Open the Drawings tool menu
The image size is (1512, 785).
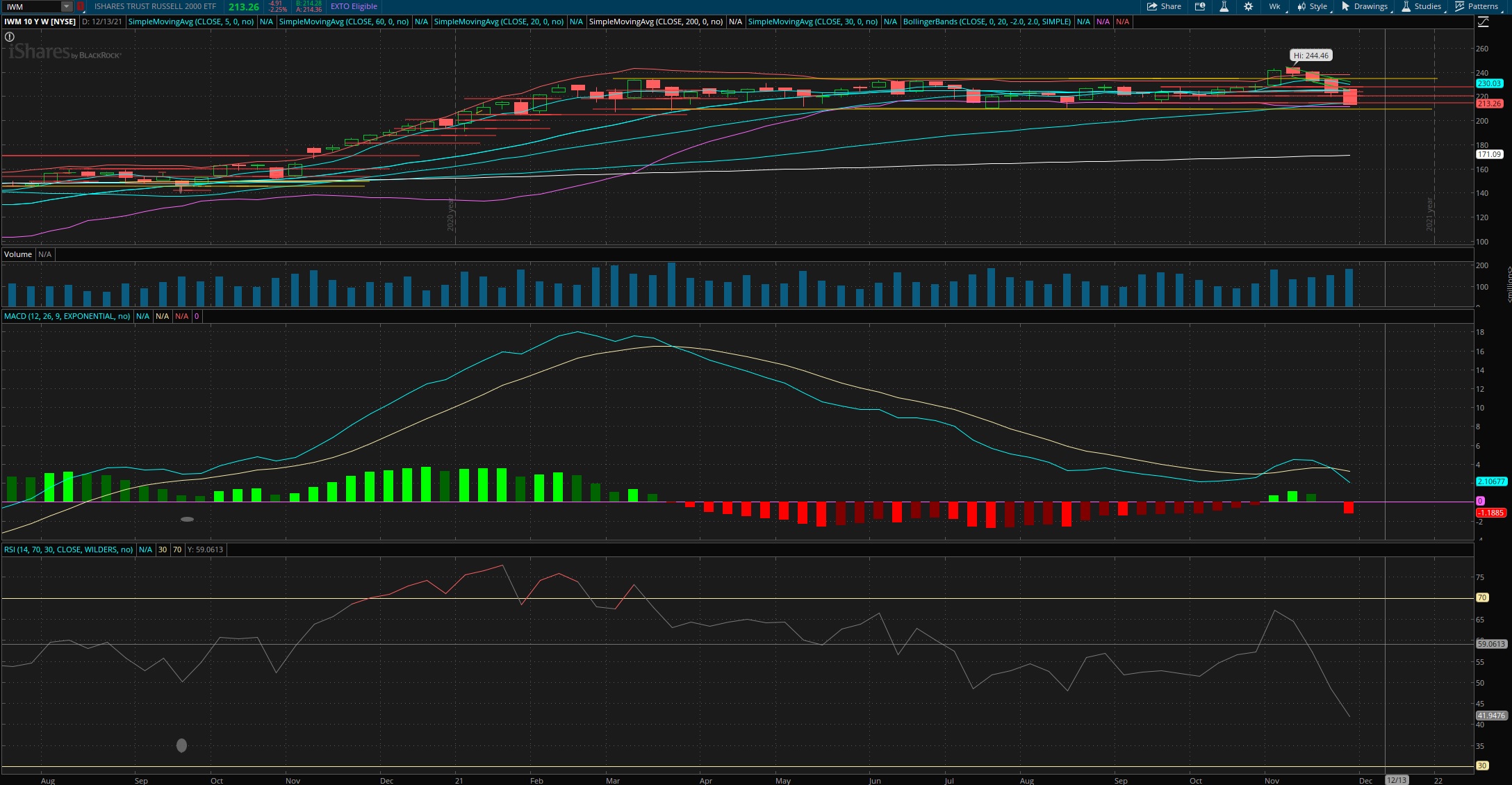[x=1364, y=6]
